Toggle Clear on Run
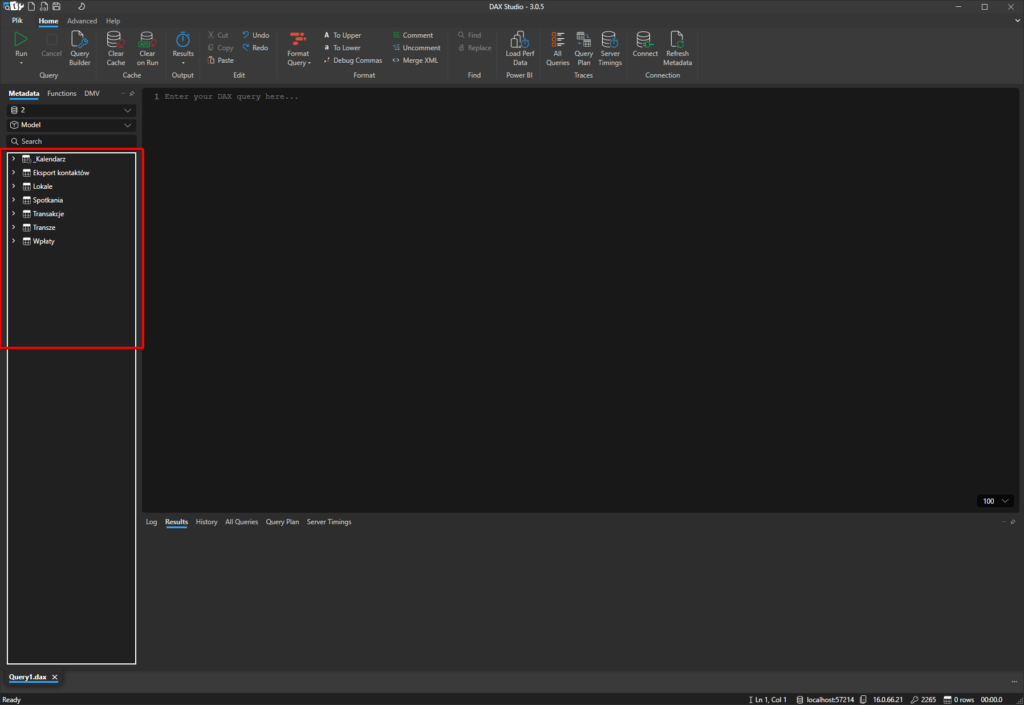Image resolution: width=1024 pixels, height=705 pixels. [x=148, y=48]
